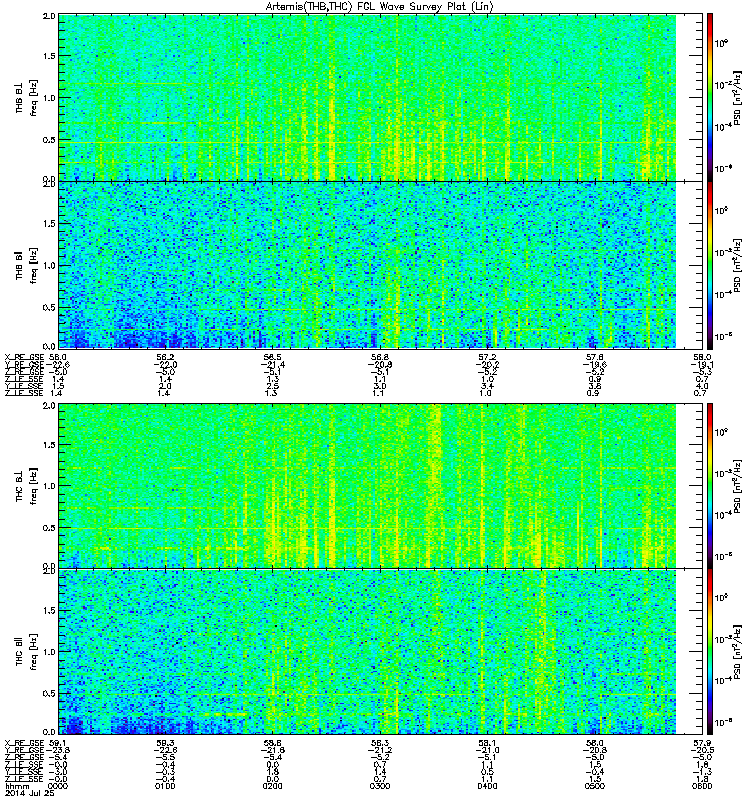Viewport: 750px width, 800px height.
Task: Click the X_RE_GSE label under THB panels
Action: (x=24, y=357)
